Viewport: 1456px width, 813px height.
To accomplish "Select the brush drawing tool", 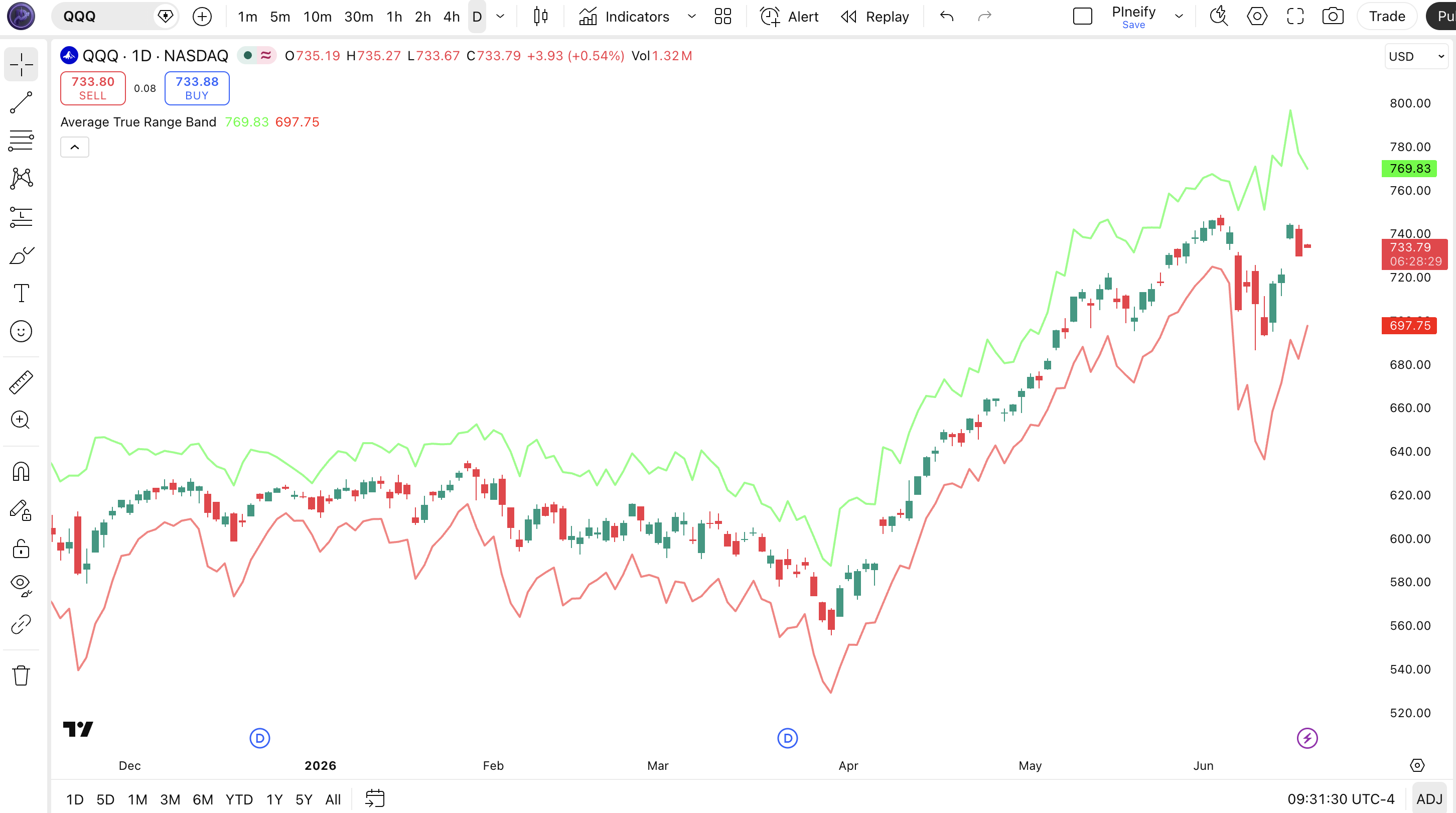I will tap(21, 255).
